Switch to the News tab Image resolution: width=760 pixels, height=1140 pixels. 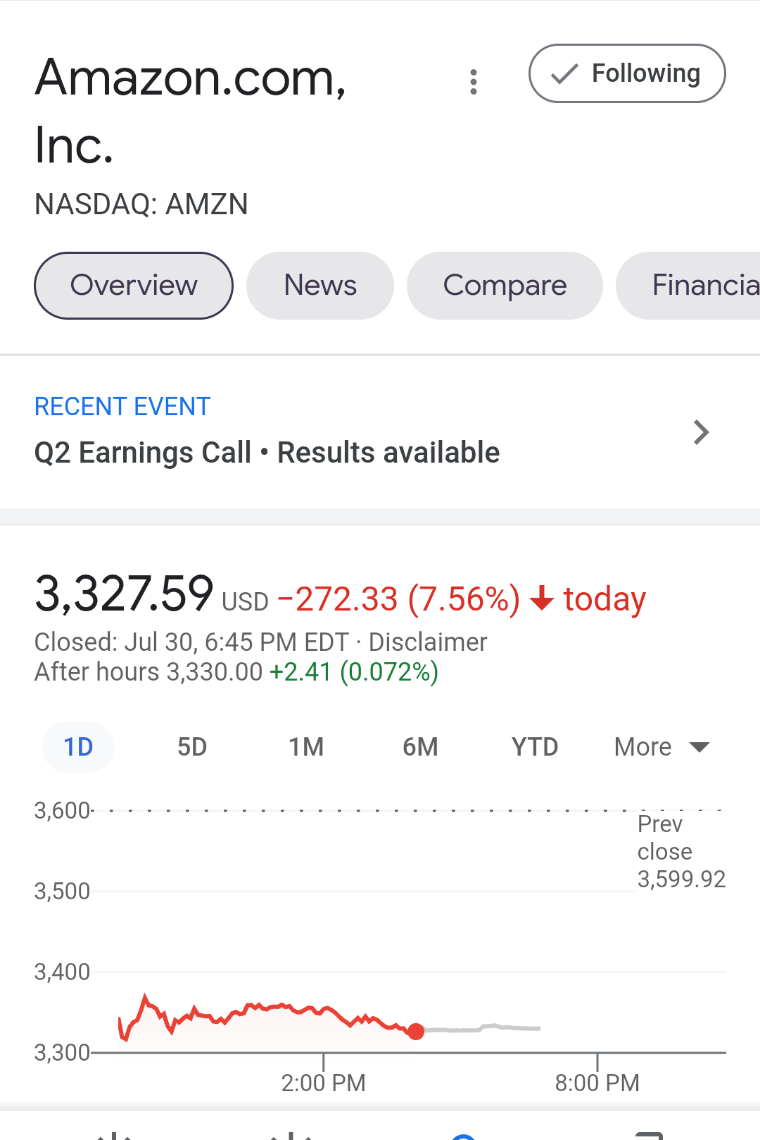tap(320, 286)
